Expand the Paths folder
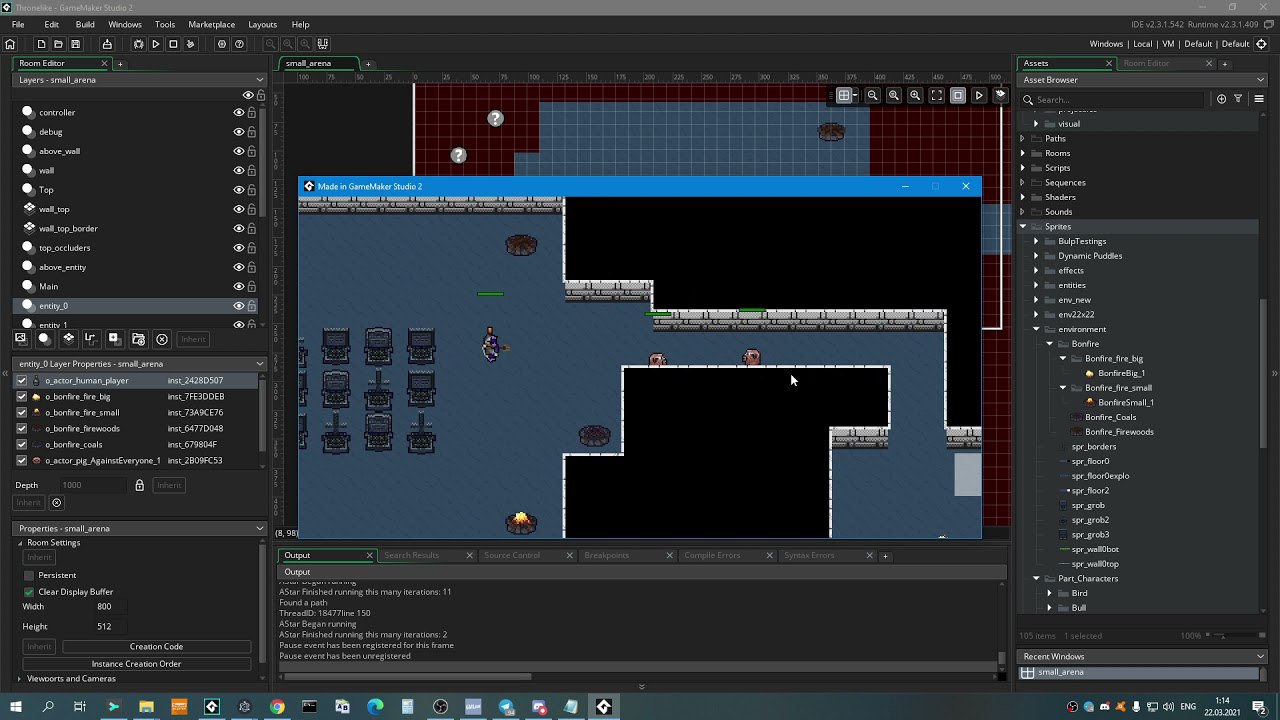1280x720 pixels. 1023,139
